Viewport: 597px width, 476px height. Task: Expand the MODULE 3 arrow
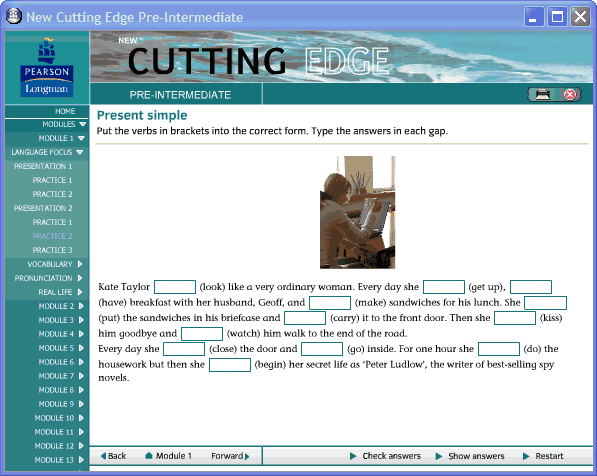click(81, 320)
